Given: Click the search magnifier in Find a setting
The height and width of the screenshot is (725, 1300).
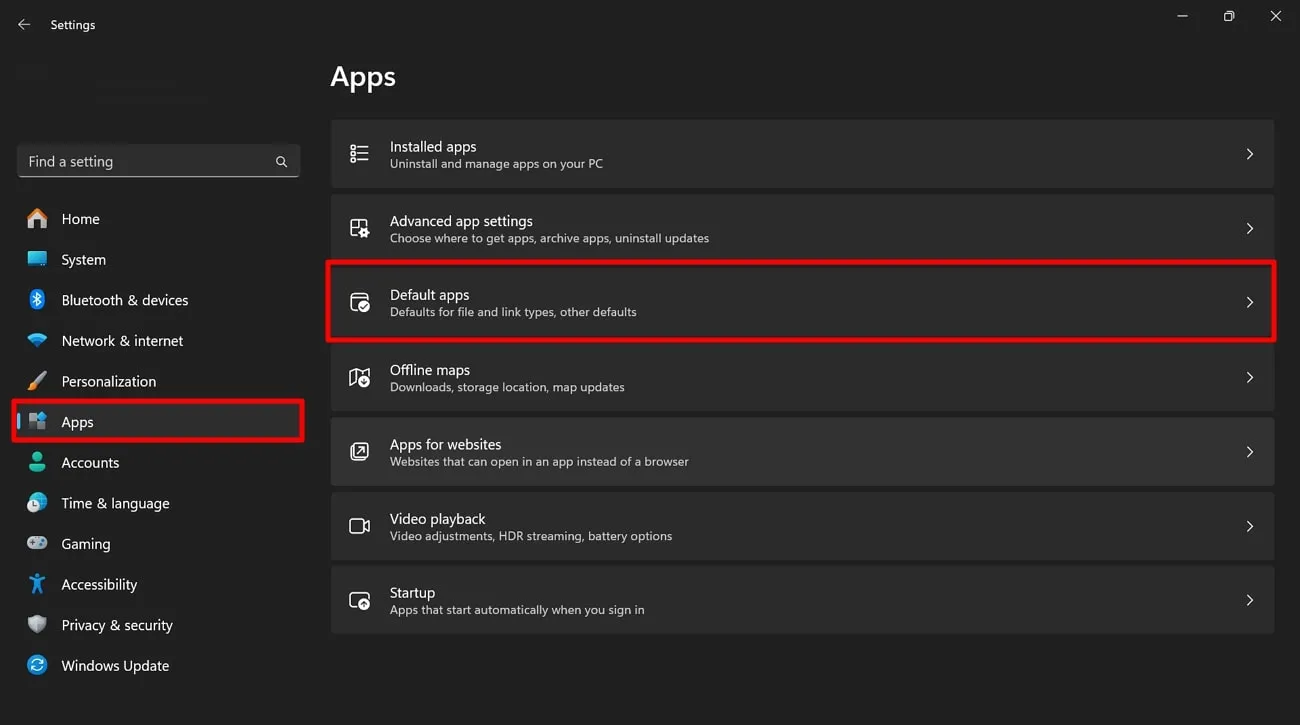Looking at the screenshot, I should [x=281, y=160].
